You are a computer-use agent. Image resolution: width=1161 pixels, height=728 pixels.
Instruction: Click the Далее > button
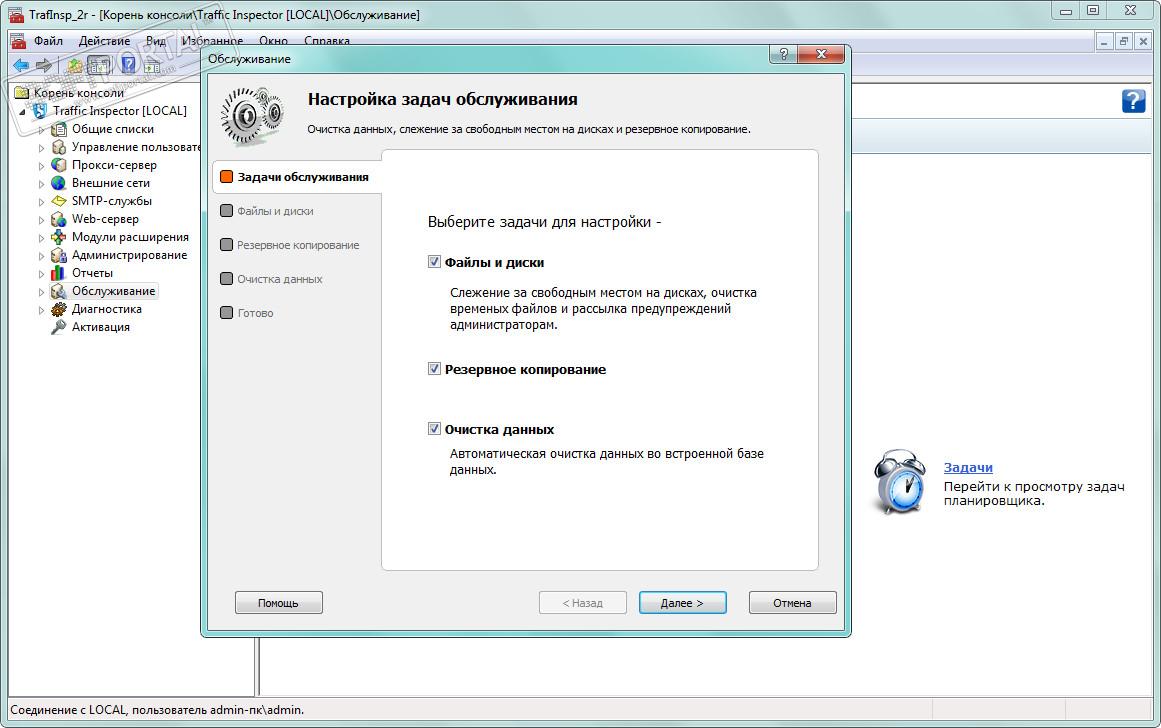pos(682,602)
